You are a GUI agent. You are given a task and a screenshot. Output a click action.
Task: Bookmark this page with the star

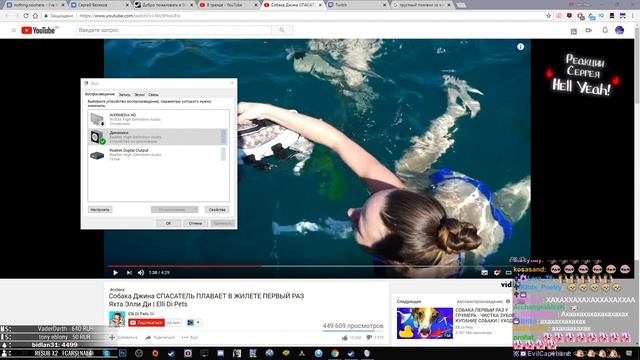tap(548, 16)
